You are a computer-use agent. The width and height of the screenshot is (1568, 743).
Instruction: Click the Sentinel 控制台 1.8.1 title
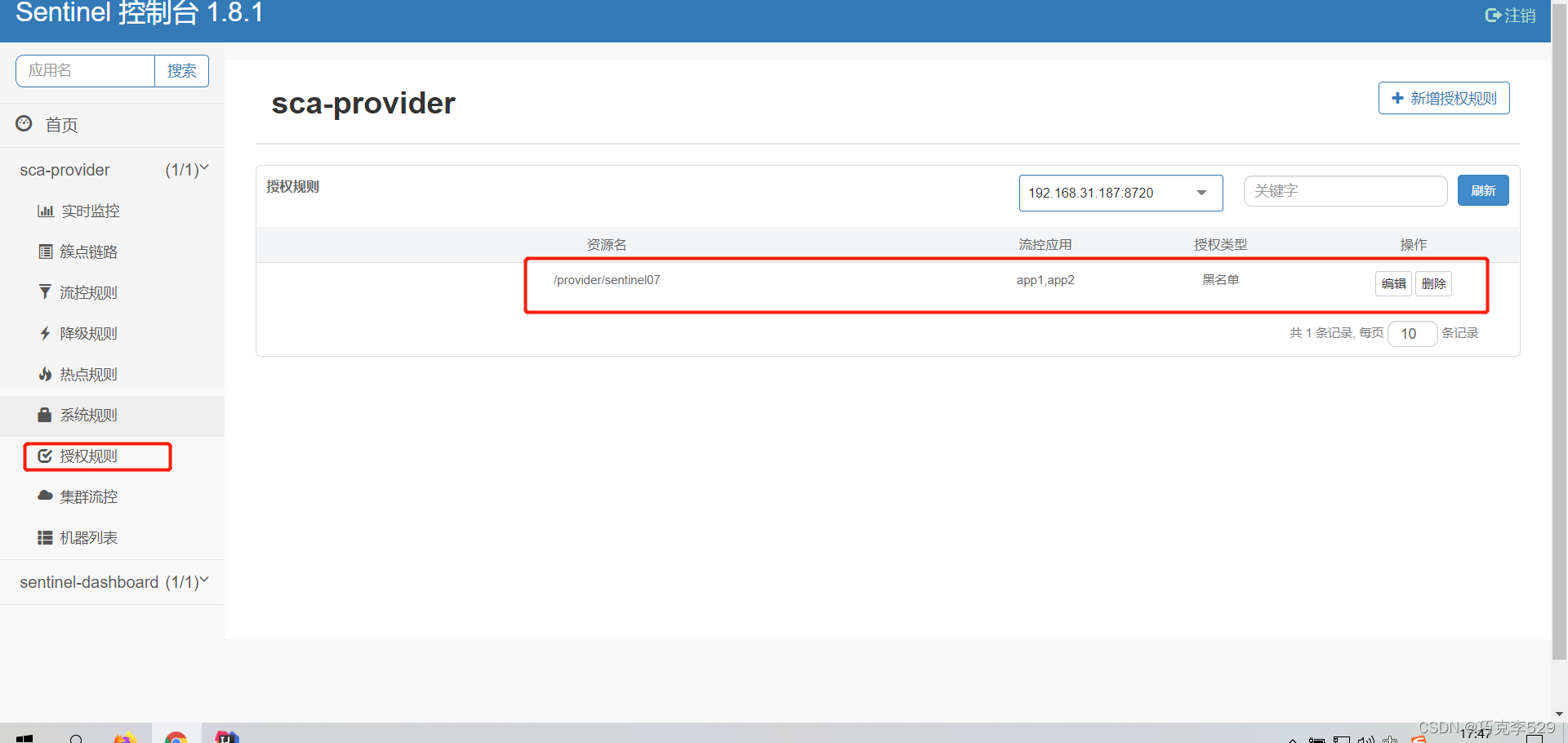point(140,13)
